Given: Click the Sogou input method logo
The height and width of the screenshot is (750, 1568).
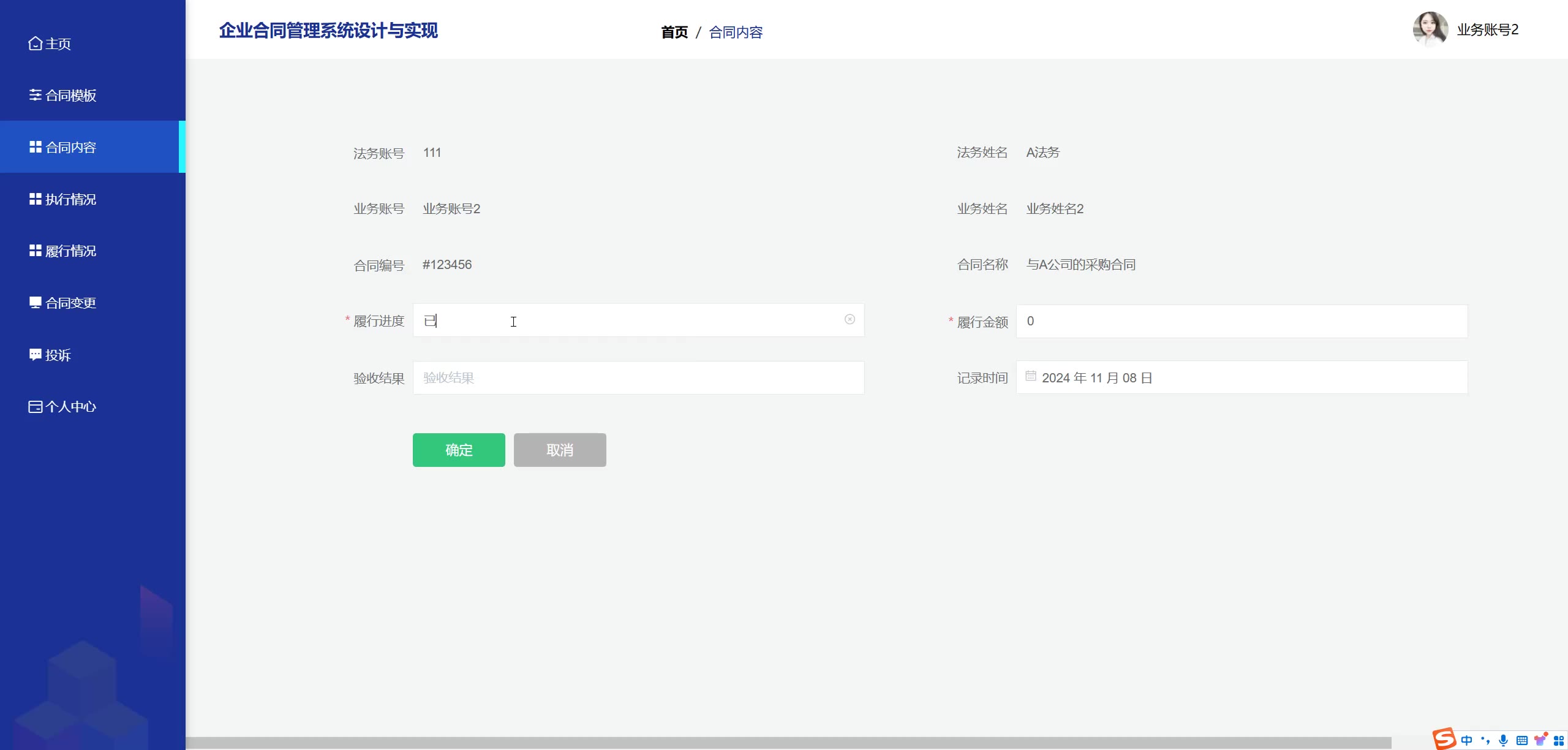Looking at the screenshot, I should pyautogui.click(x=1444, y=739).
